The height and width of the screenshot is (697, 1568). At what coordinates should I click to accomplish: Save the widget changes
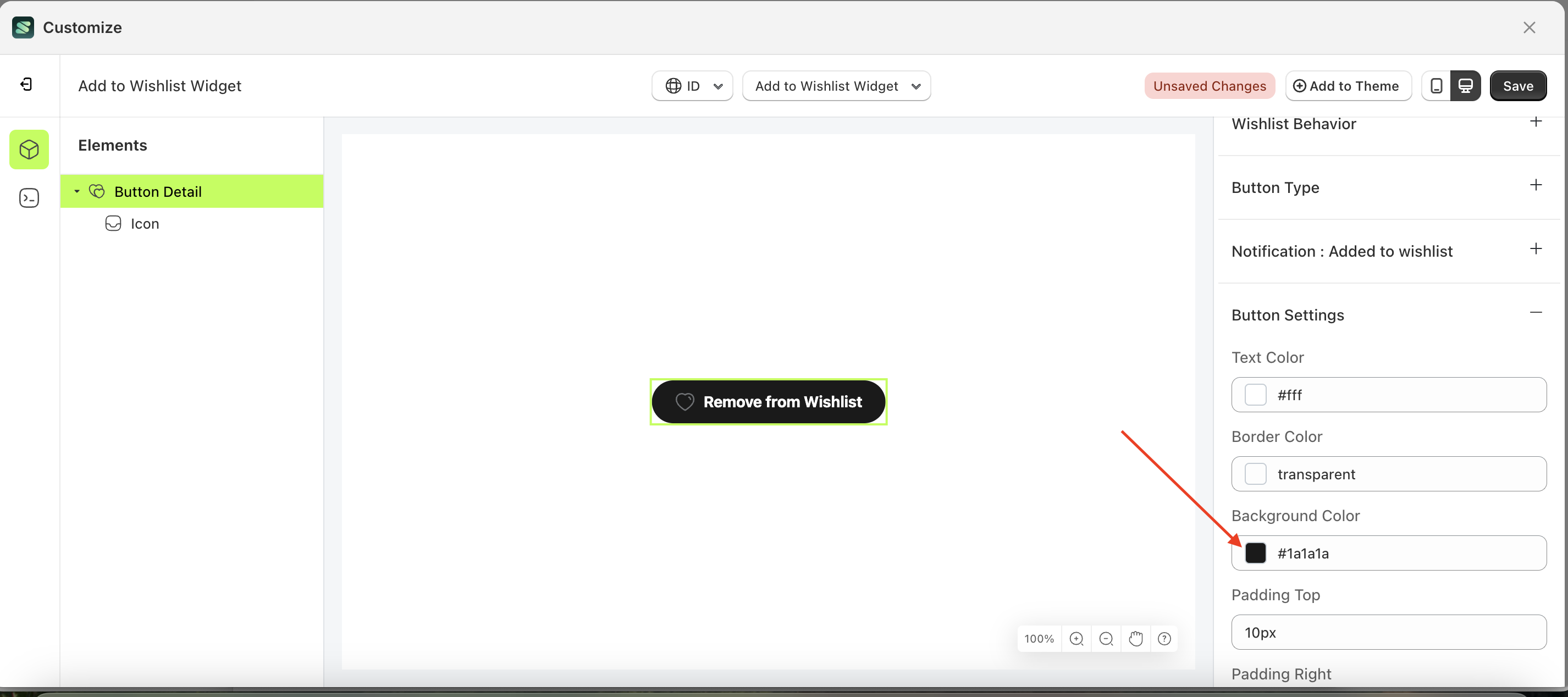click(1518, 85)
